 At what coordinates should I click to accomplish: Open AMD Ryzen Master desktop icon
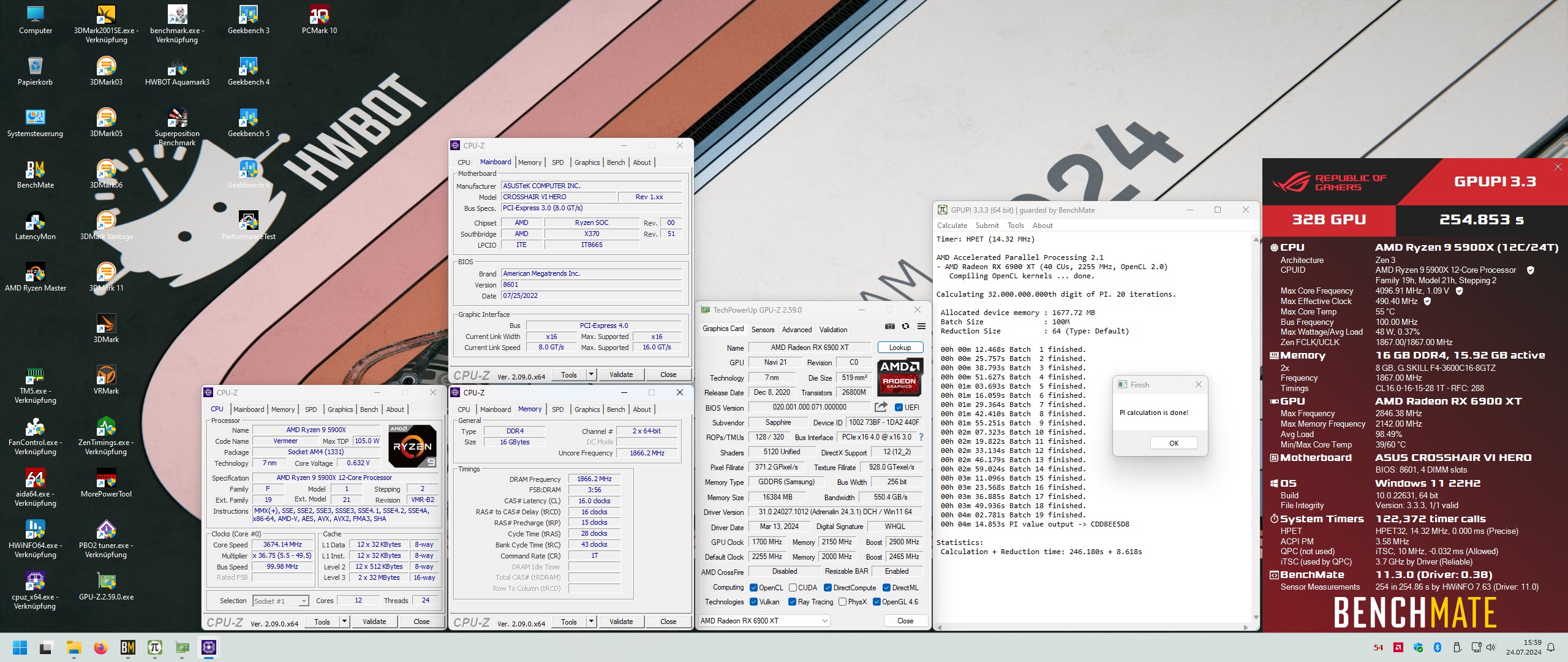[x=36, y=278]
